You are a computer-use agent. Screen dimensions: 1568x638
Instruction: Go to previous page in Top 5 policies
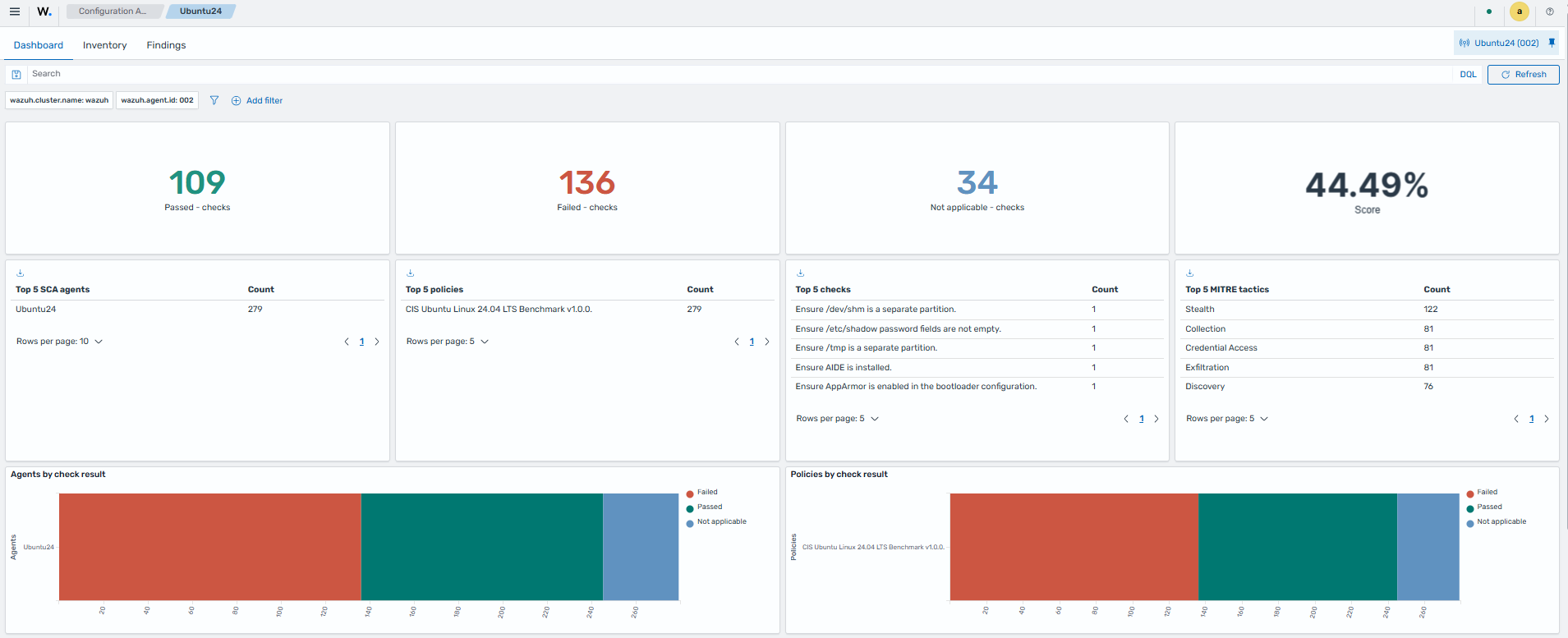[x=737, y=342]
